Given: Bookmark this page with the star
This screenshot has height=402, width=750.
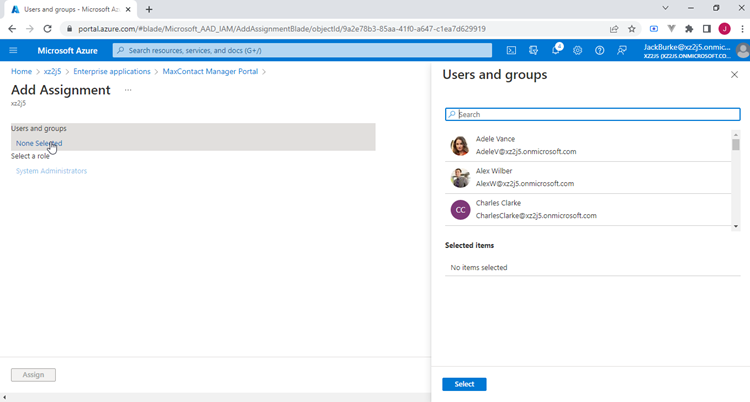Looking at the screenshot, I should point(632,29).
